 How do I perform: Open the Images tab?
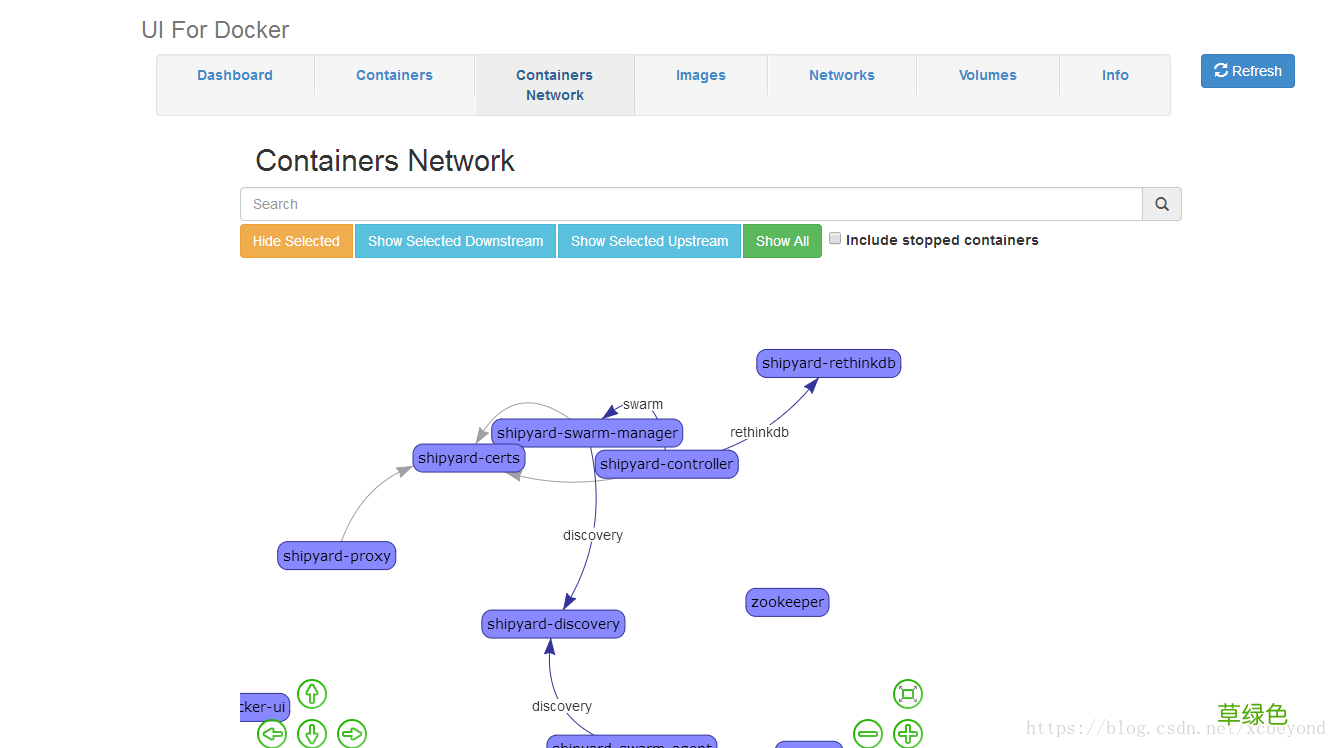[x=700, y=75]
